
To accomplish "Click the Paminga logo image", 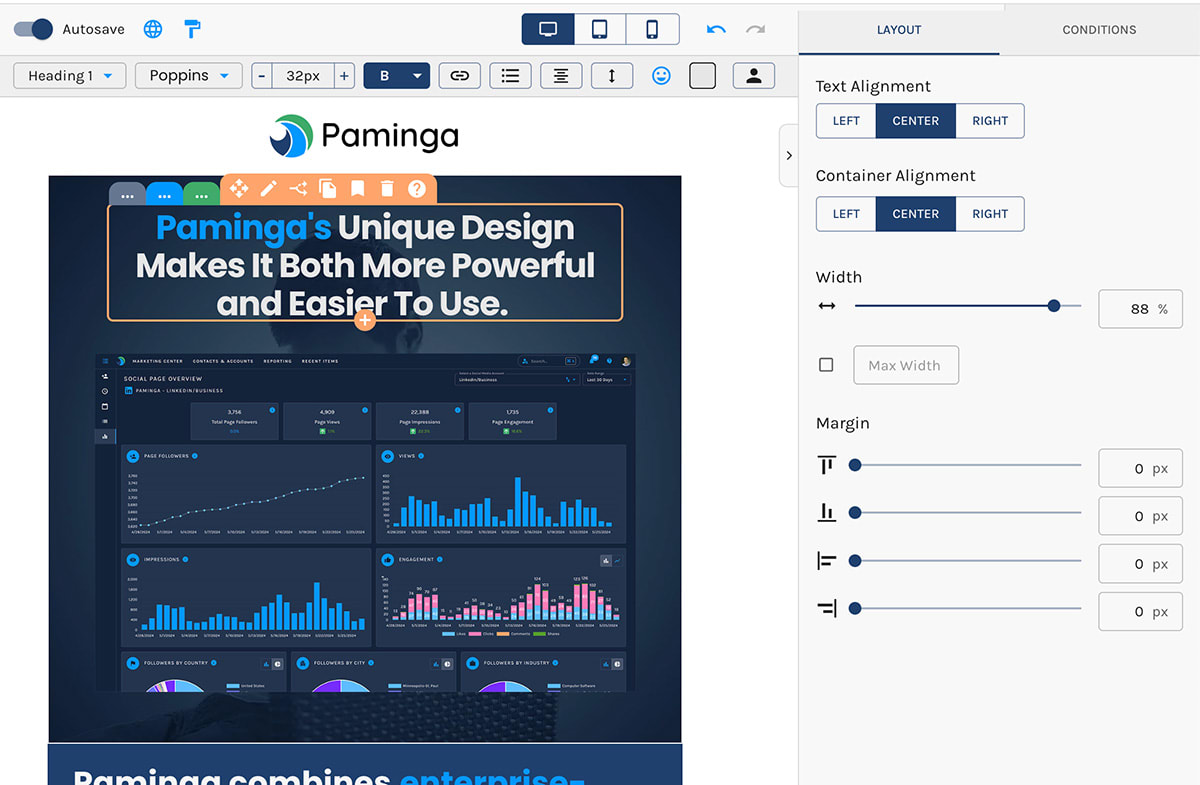I will pyautogui.click(x=365, y=135).
